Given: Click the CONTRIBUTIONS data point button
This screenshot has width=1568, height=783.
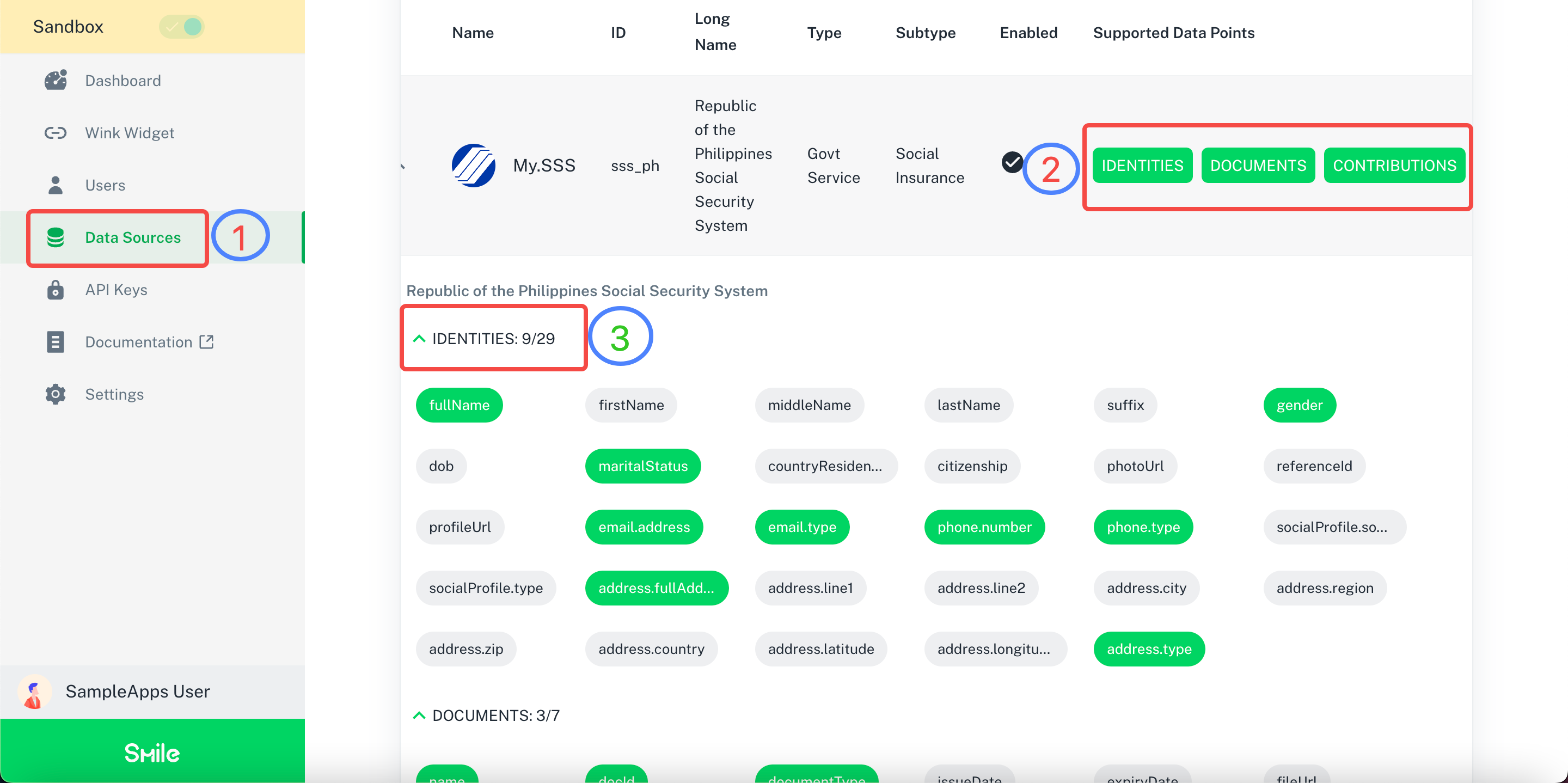Looking at the screenshot, I should tap(1394, 166).
